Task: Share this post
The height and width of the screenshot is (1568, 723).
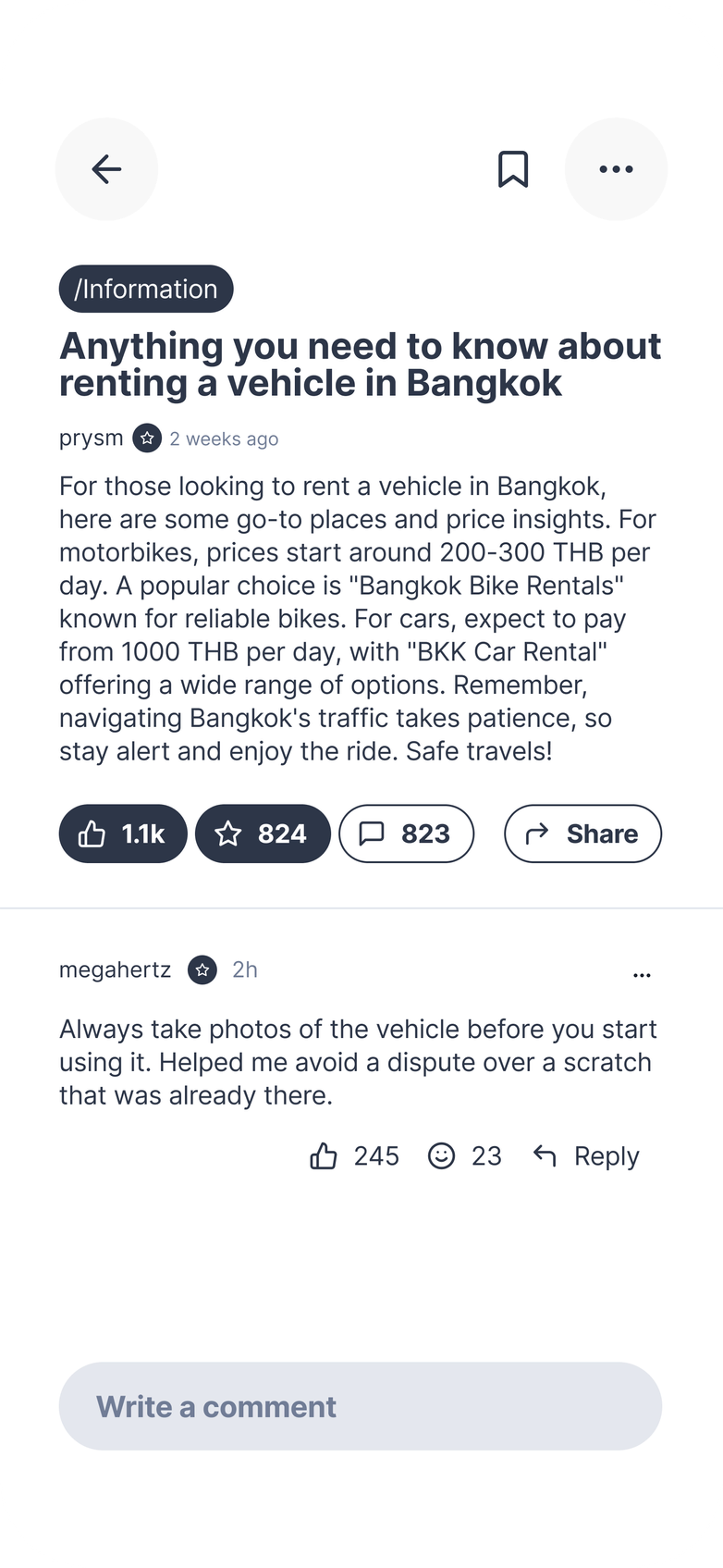Action: 582,833
